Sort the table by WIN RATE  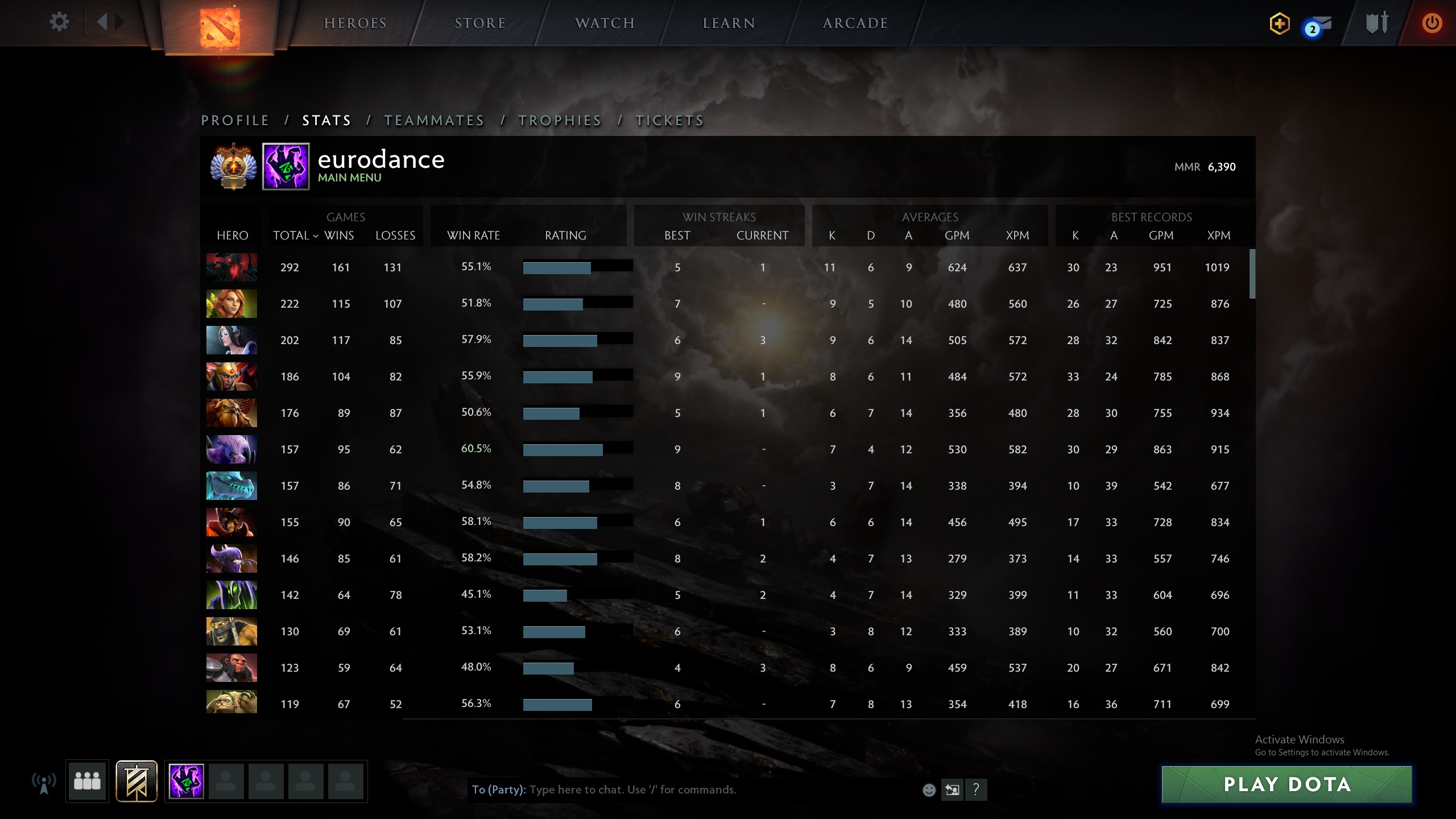pyautogui.click(x=473, y=235)
